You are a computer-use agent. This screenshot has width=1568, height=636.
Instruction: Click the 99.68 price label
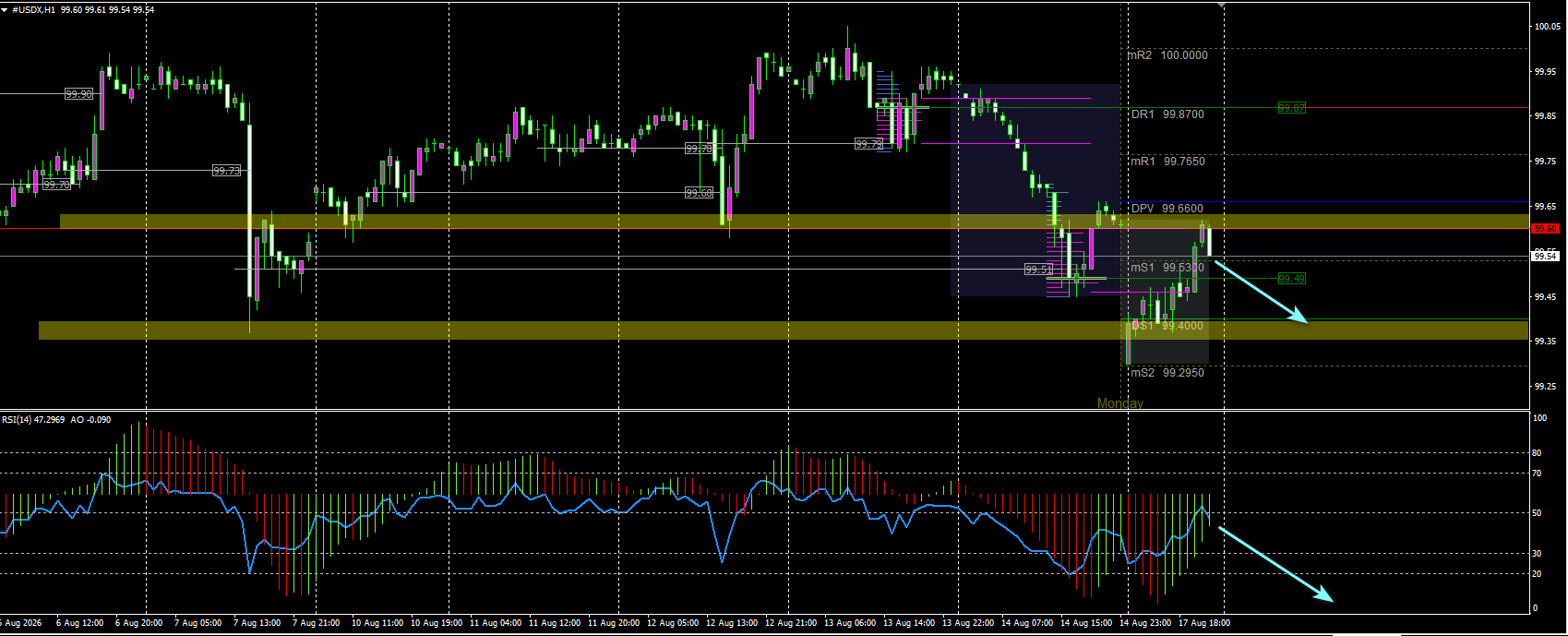[x=699, y=193]
